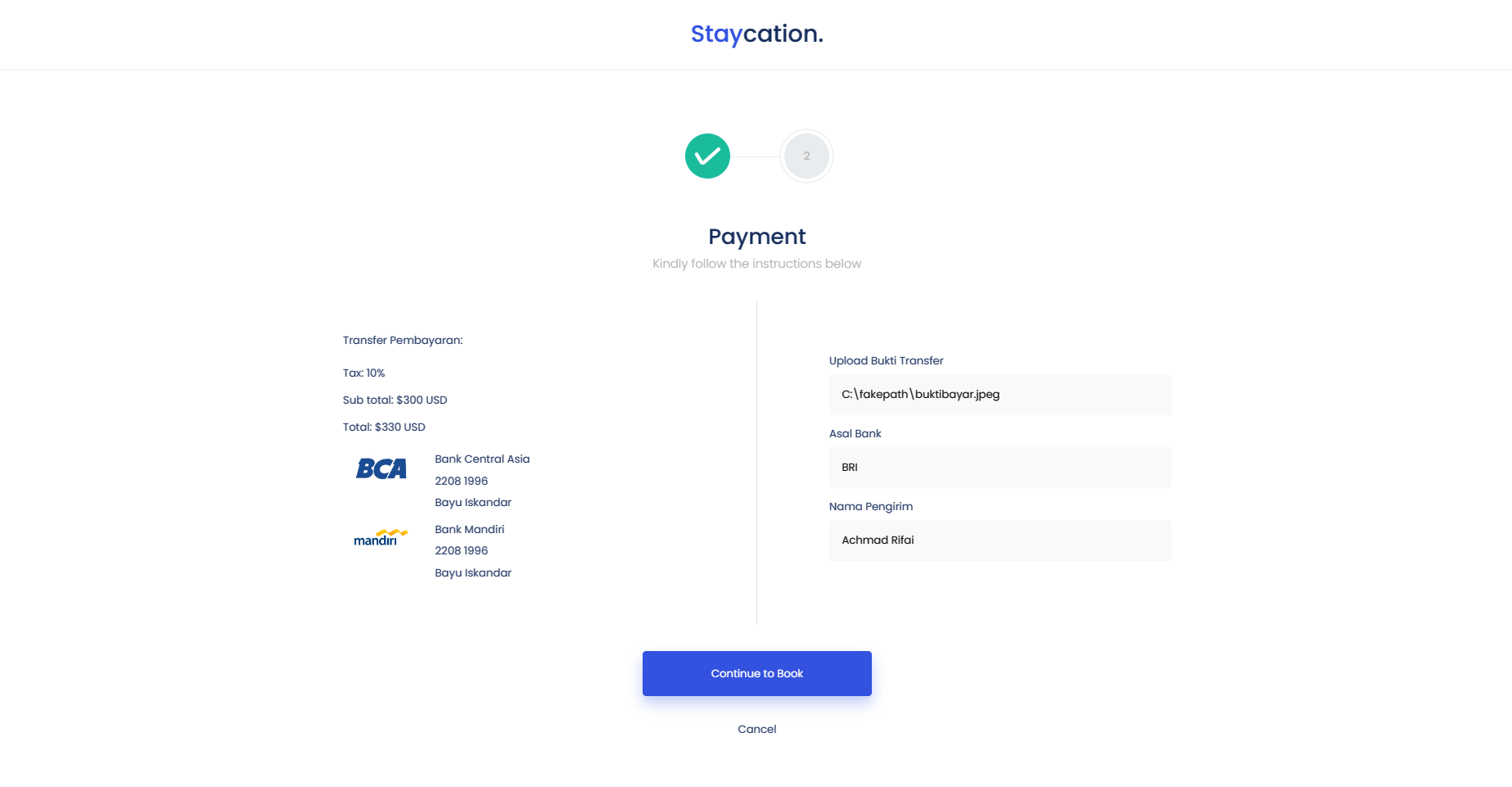The width and height of the screenshot is (1512, 787).
Task: Click the Payment heading
Action: click(756, 237)
